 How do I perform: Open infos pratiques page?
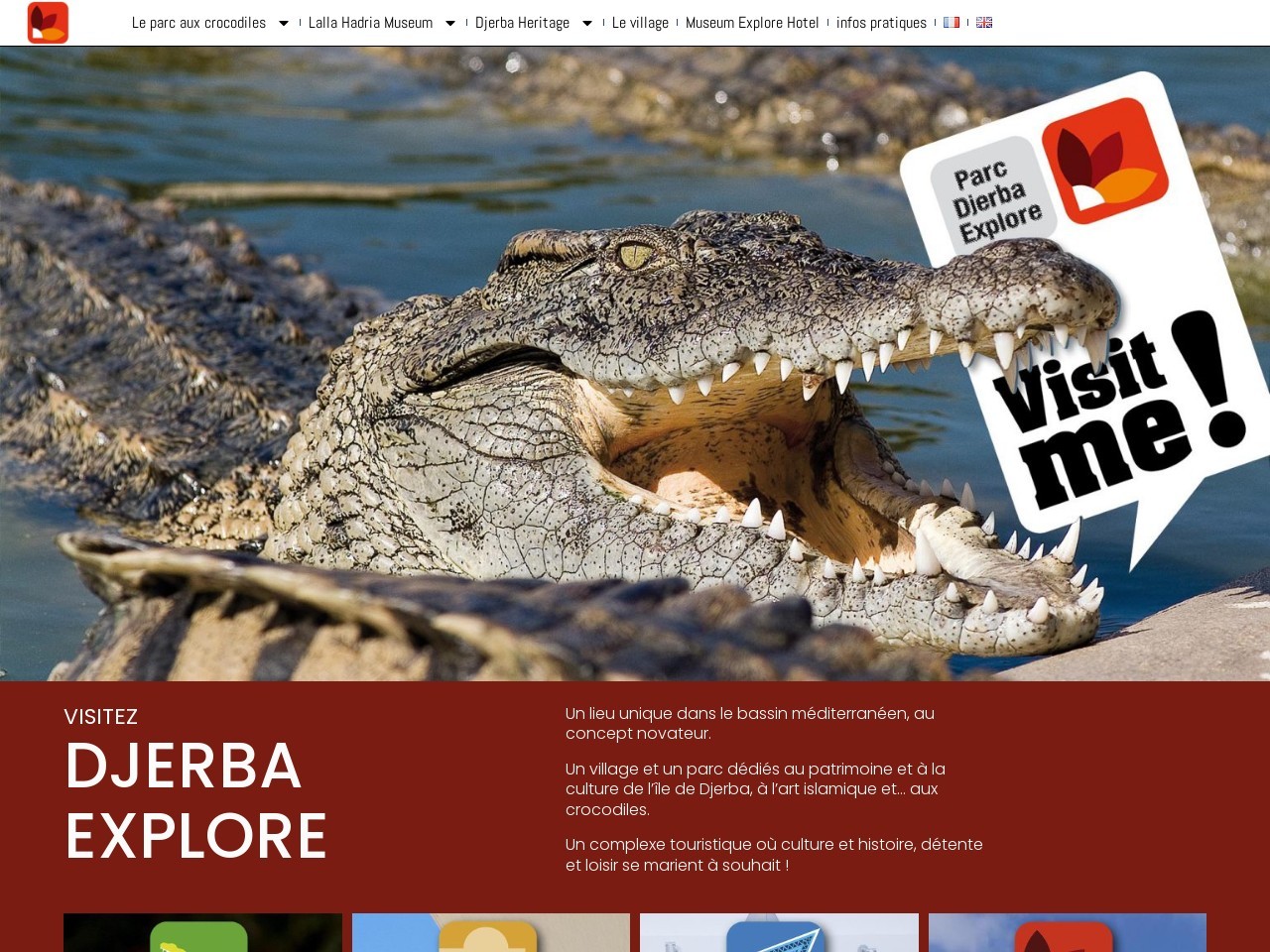[x=881, y=23]
